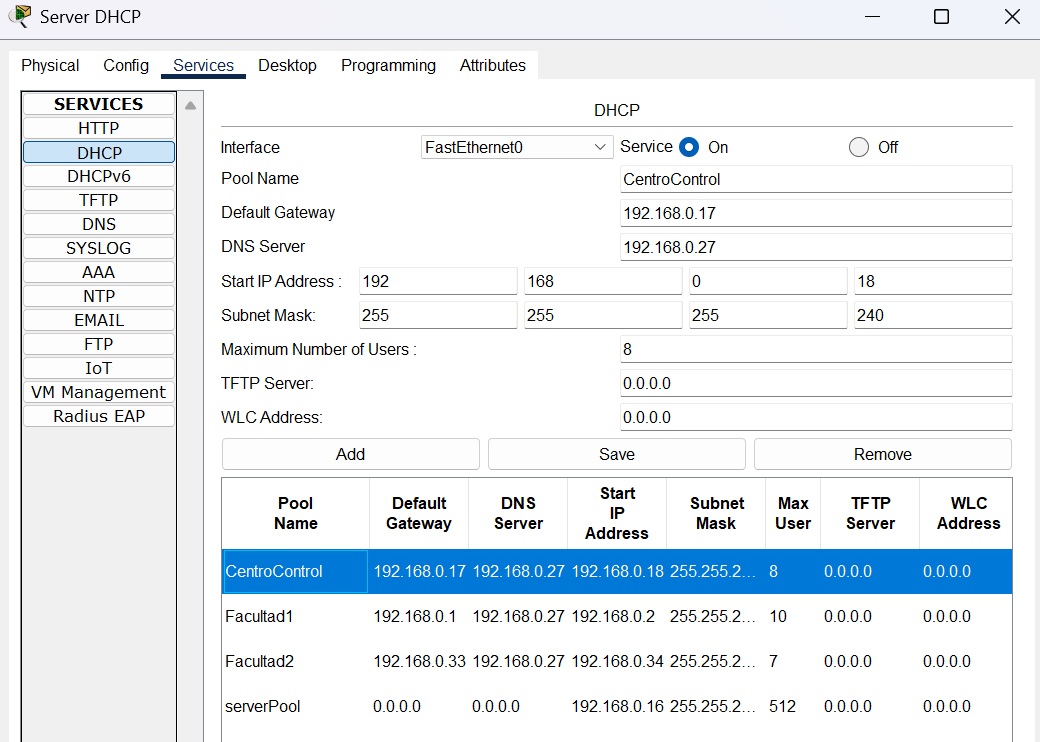1040x742 pixels.
Task: Click the Start IP Address column header
Action: (x=617, y=513)
